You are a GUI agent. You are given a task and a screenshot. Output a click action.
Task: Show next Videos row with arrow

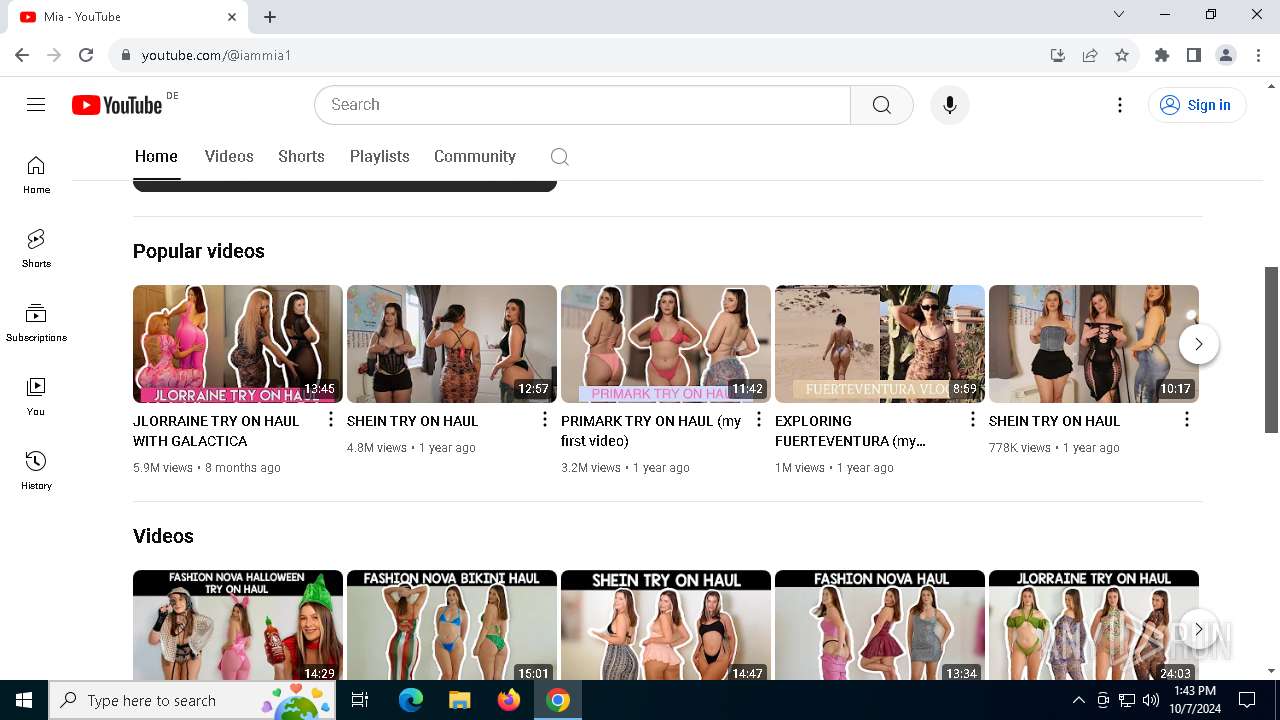coord(1198,629)
